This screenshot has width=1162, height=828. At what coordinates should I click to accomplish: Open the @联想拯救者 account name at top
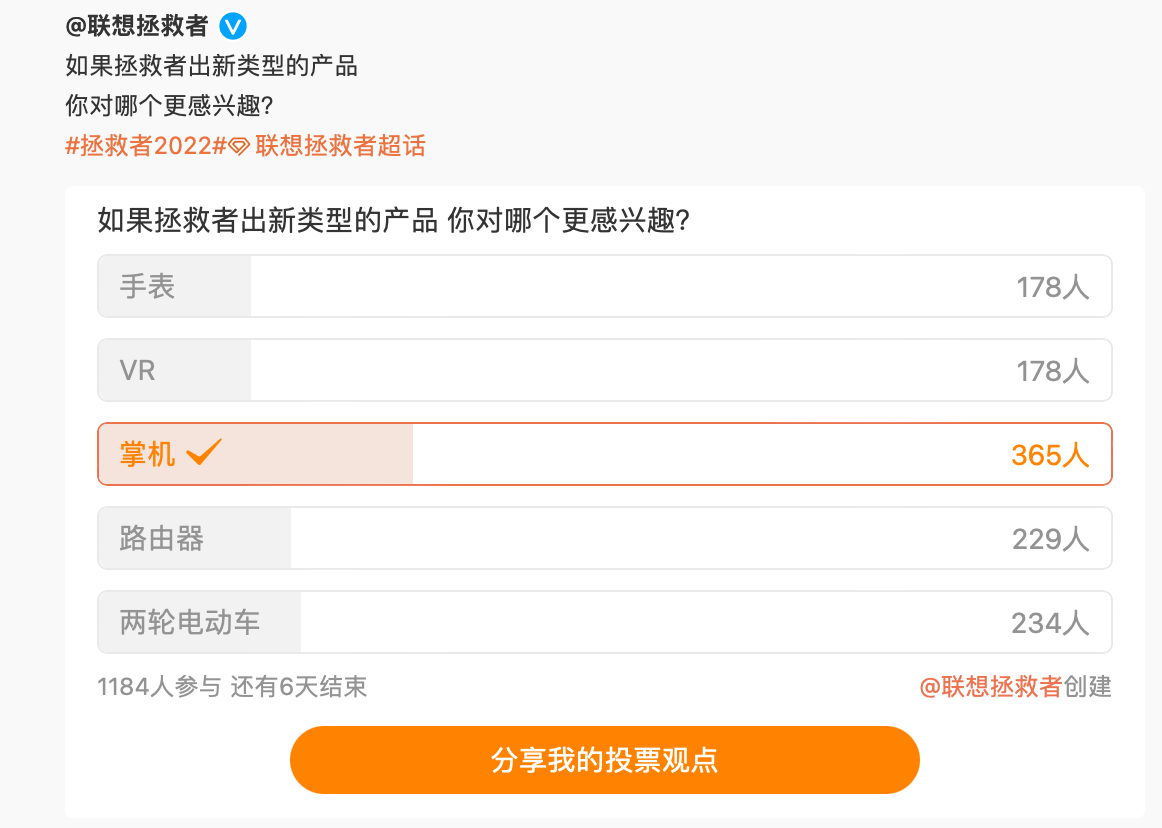137,26
